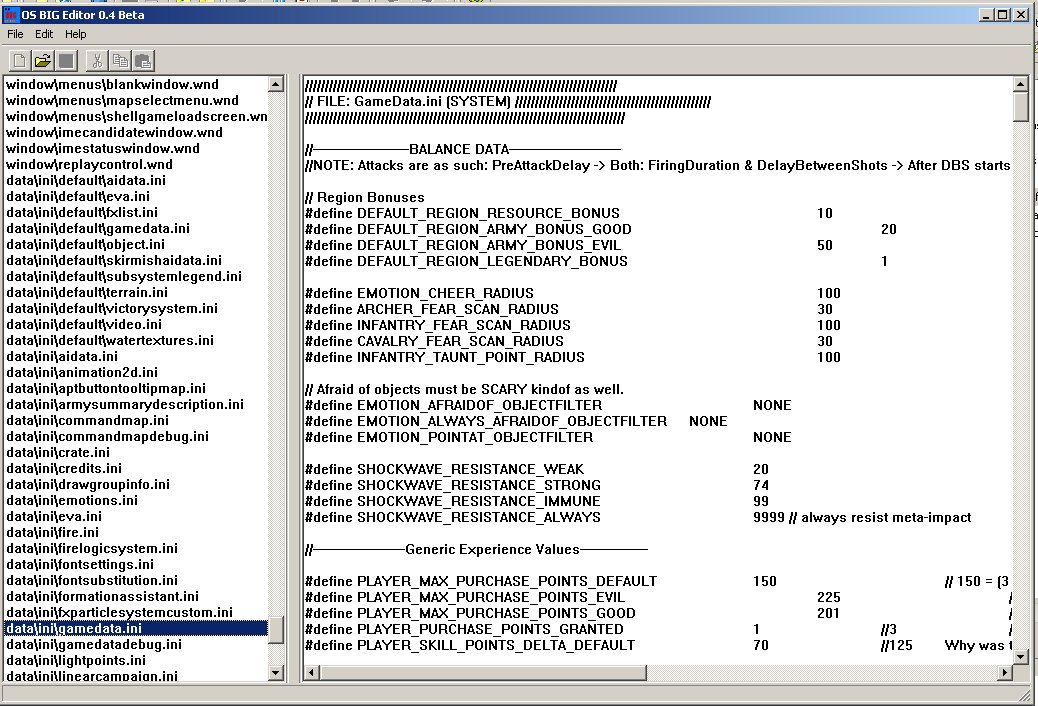The height and width of the screenshot is (706, 1038).
Task: Click the file list scroll up arrow
Action: [x=277, y=83]
